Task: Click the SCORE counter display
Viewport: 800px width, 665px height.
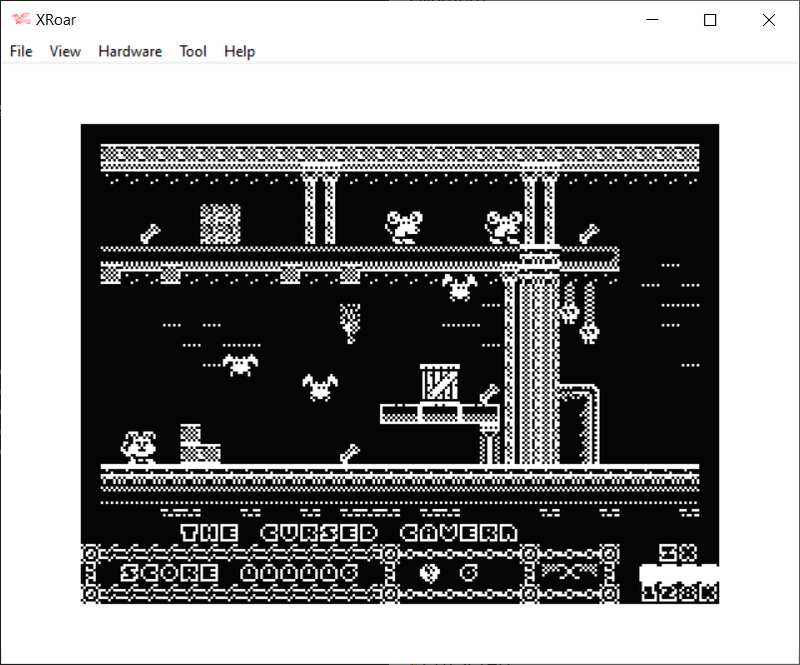Action: pos(238,574)
